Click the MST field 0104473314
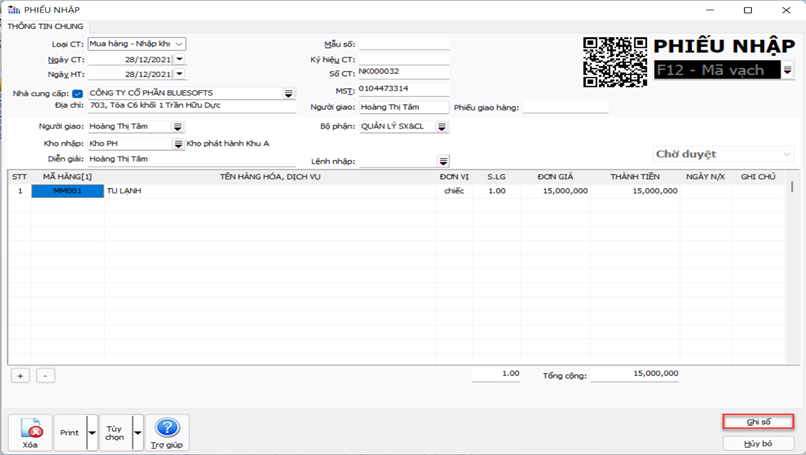This screenshot has height=455, width=806. click(x=404, y=89)
